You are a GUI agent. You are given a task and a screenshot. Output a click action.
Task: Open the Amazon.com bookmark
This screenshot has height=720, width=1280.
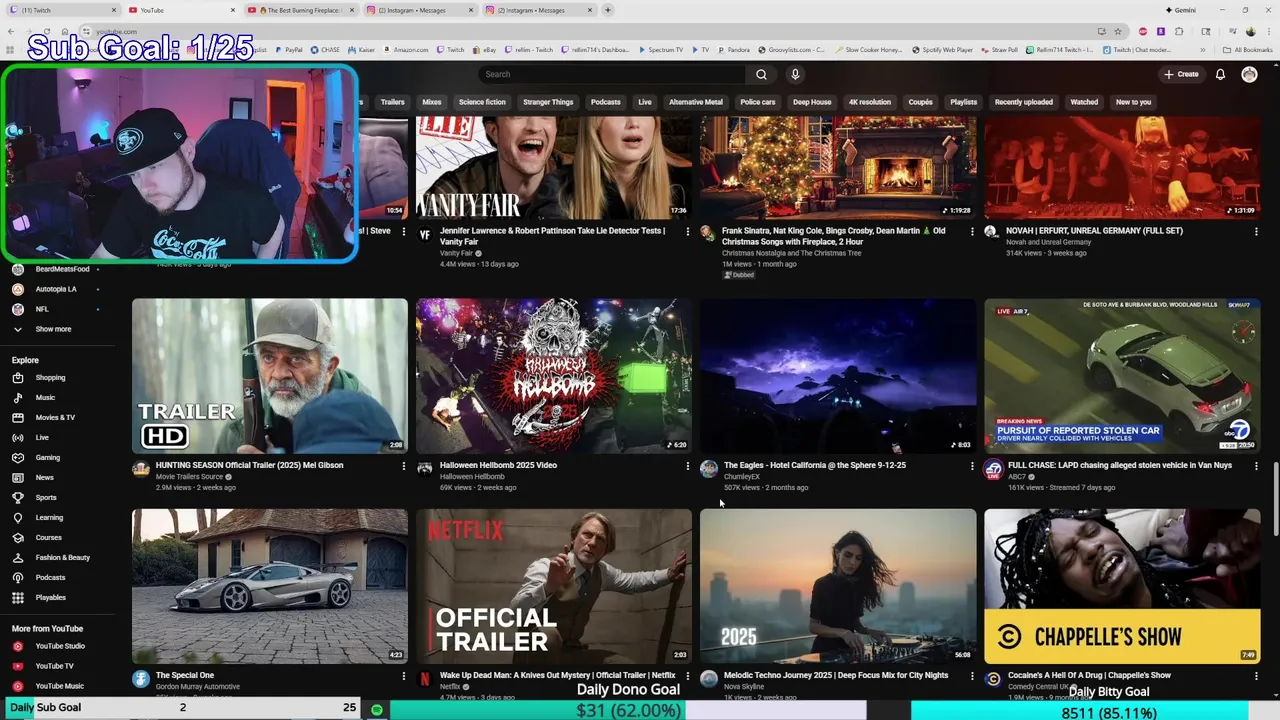click(x=404, y=49)
